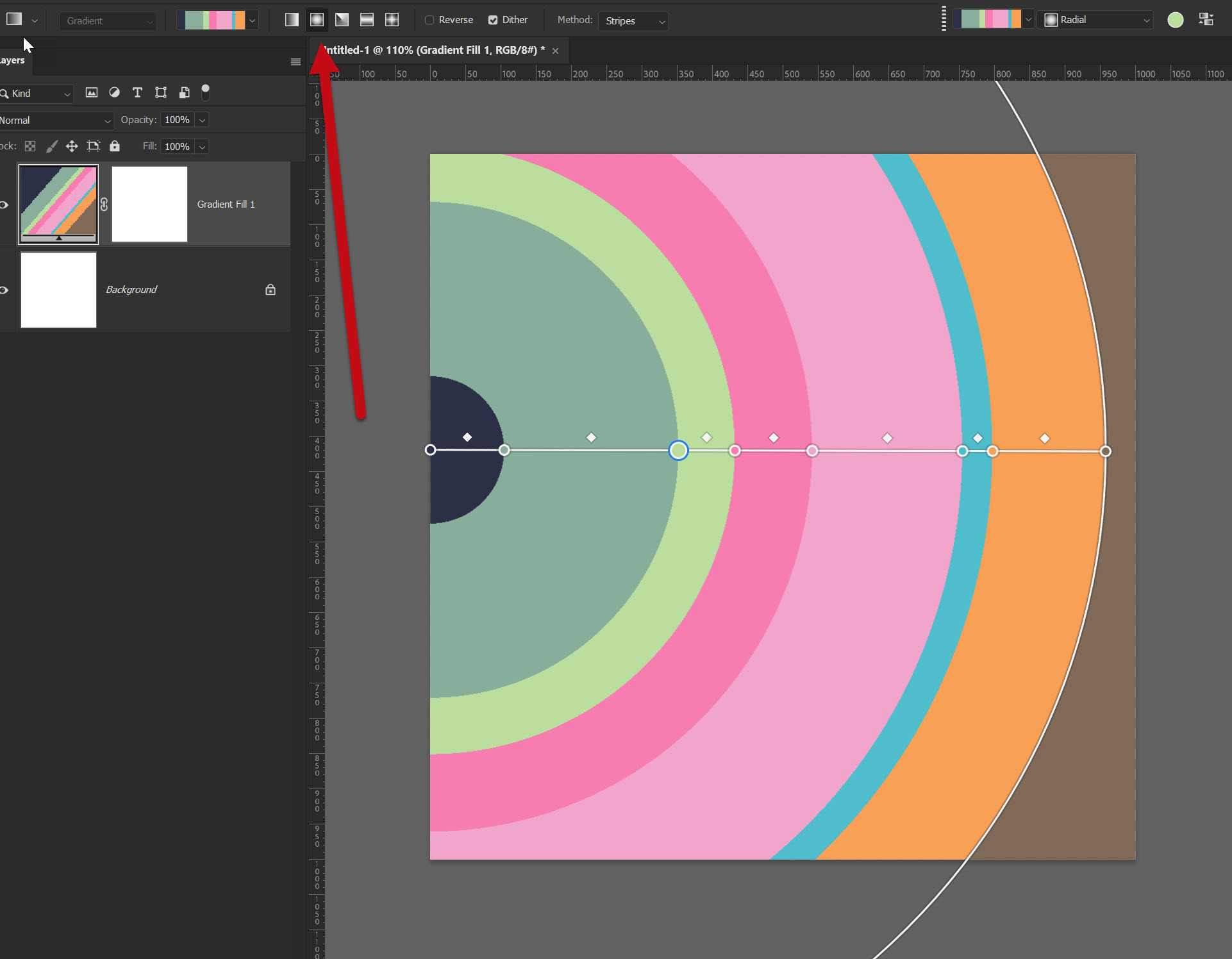Select the Reflected gradient style icon
Viewport: 1232px width, 959px height.
coord(367,20)
